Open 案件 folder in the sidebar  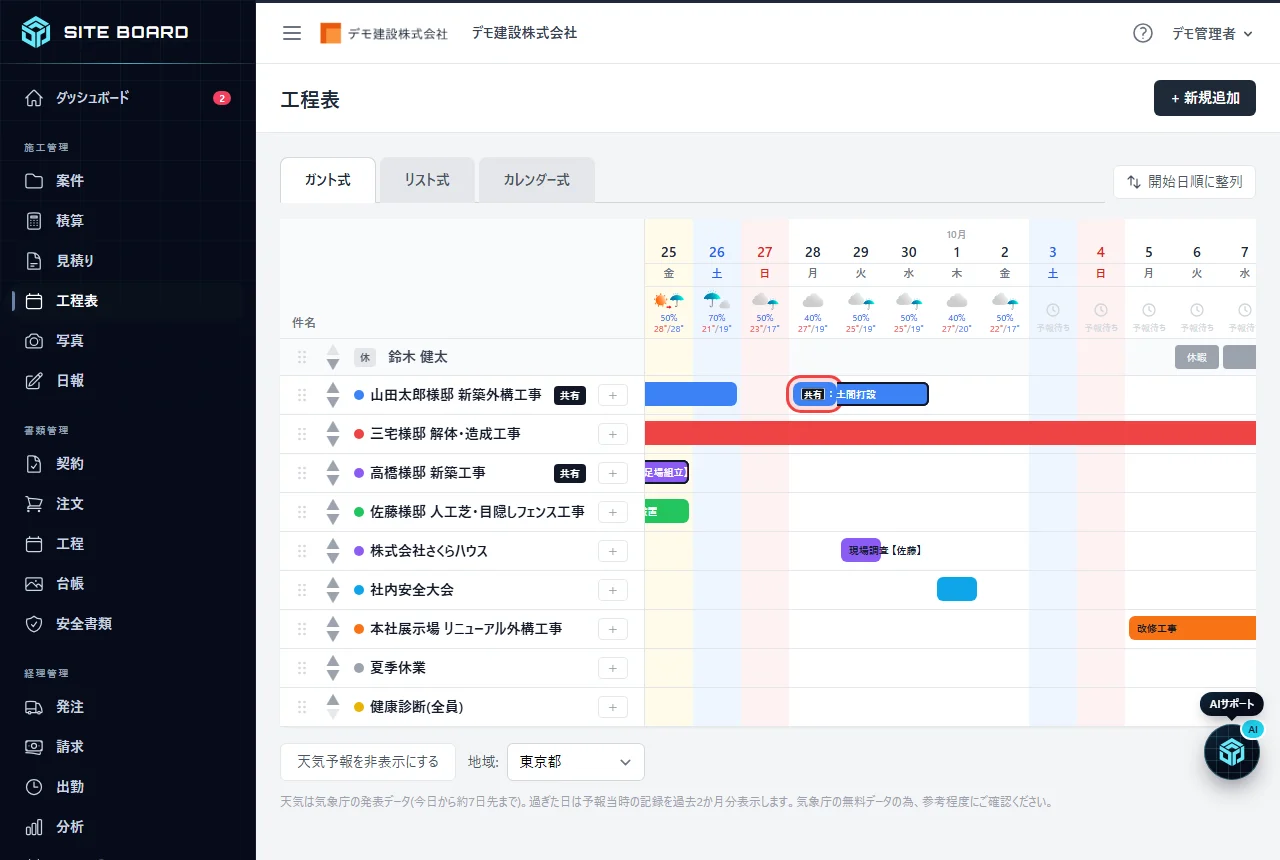(x=128, y=181)
